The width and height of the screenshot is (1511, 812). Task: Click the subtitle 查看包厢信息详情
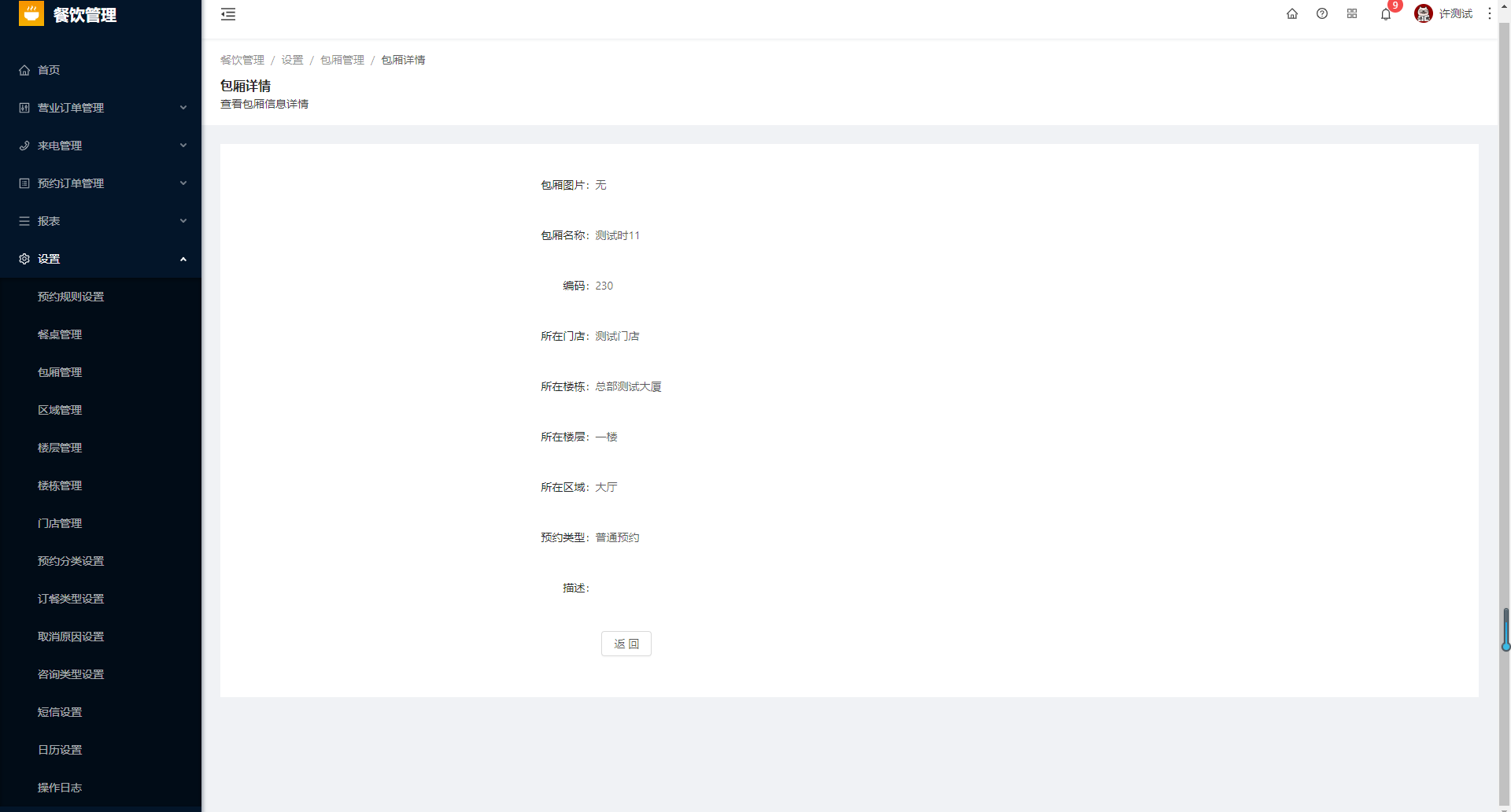(264, 104)
